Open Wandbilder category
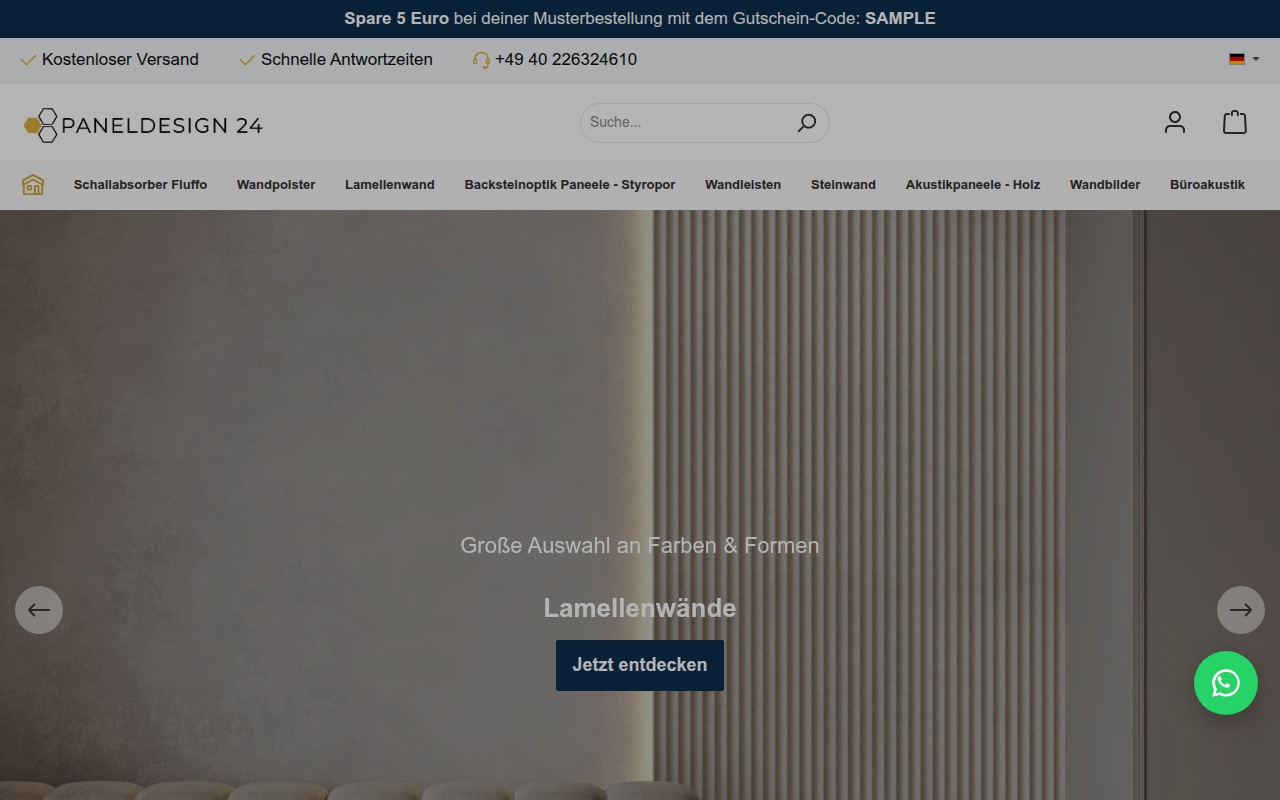Screen dimensions: 1280x800 pyautogui.click(x=1105, y=185)
